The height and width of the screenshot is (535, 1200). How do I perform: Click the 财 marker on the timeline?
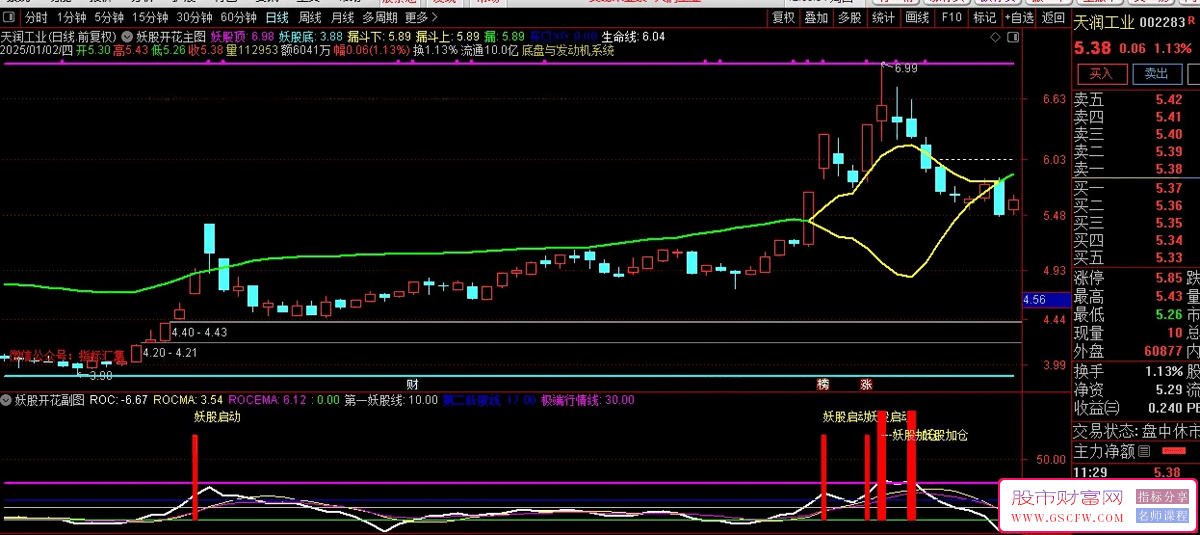pos(412,384)
